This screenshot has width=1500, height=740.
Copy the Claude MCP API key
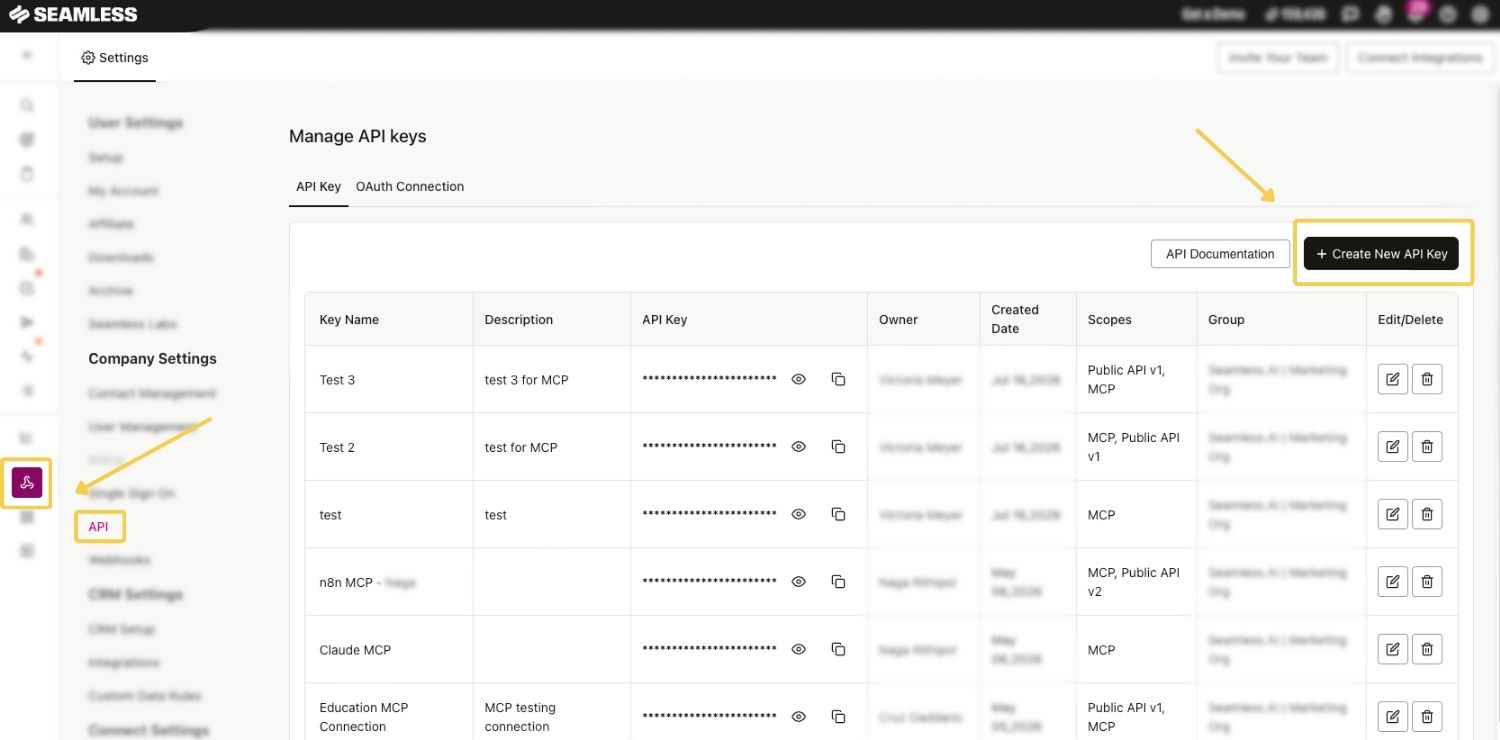[x=838, y=649]
